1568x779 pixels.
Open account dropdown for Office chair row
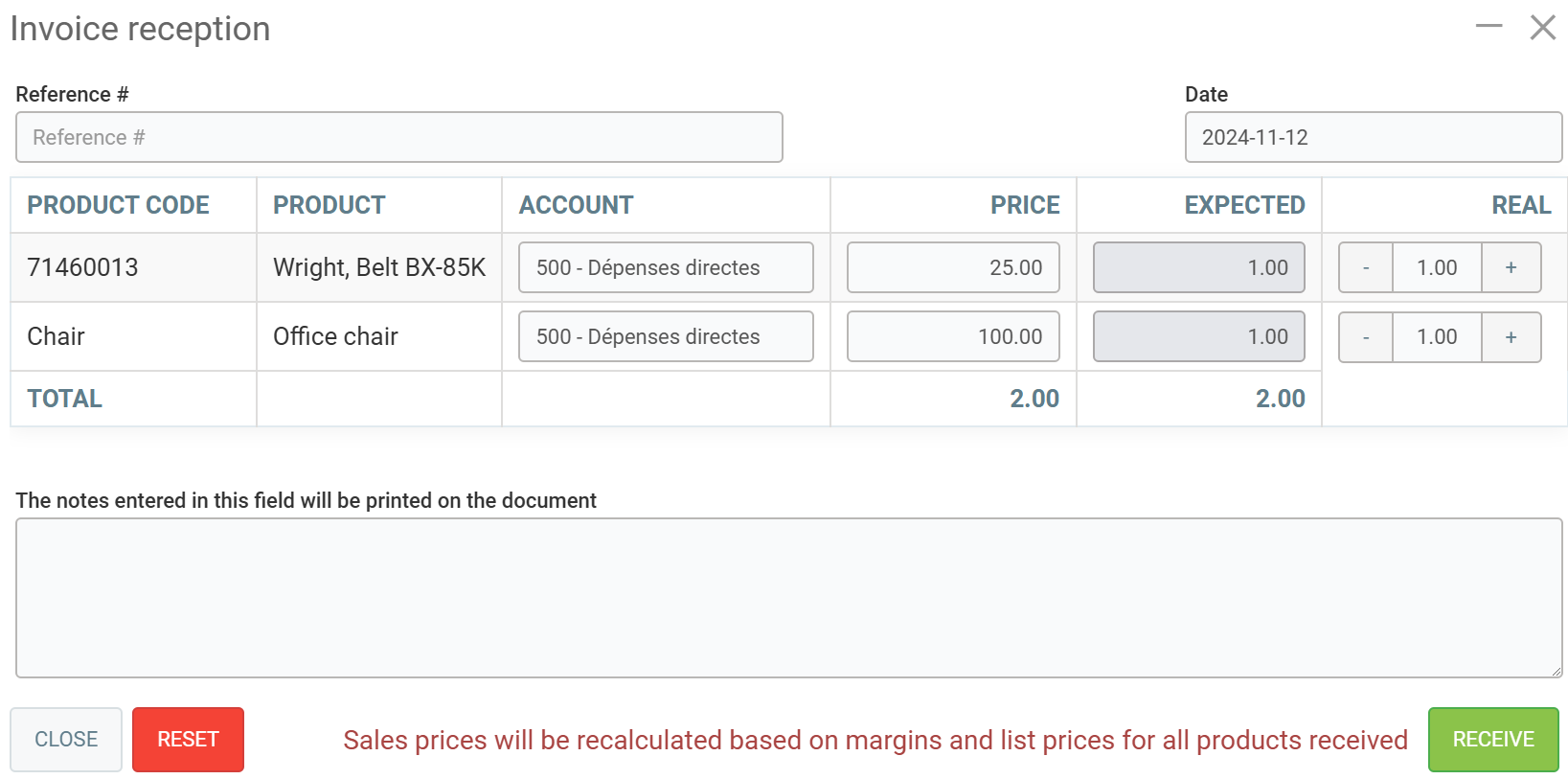coord(666,336)
